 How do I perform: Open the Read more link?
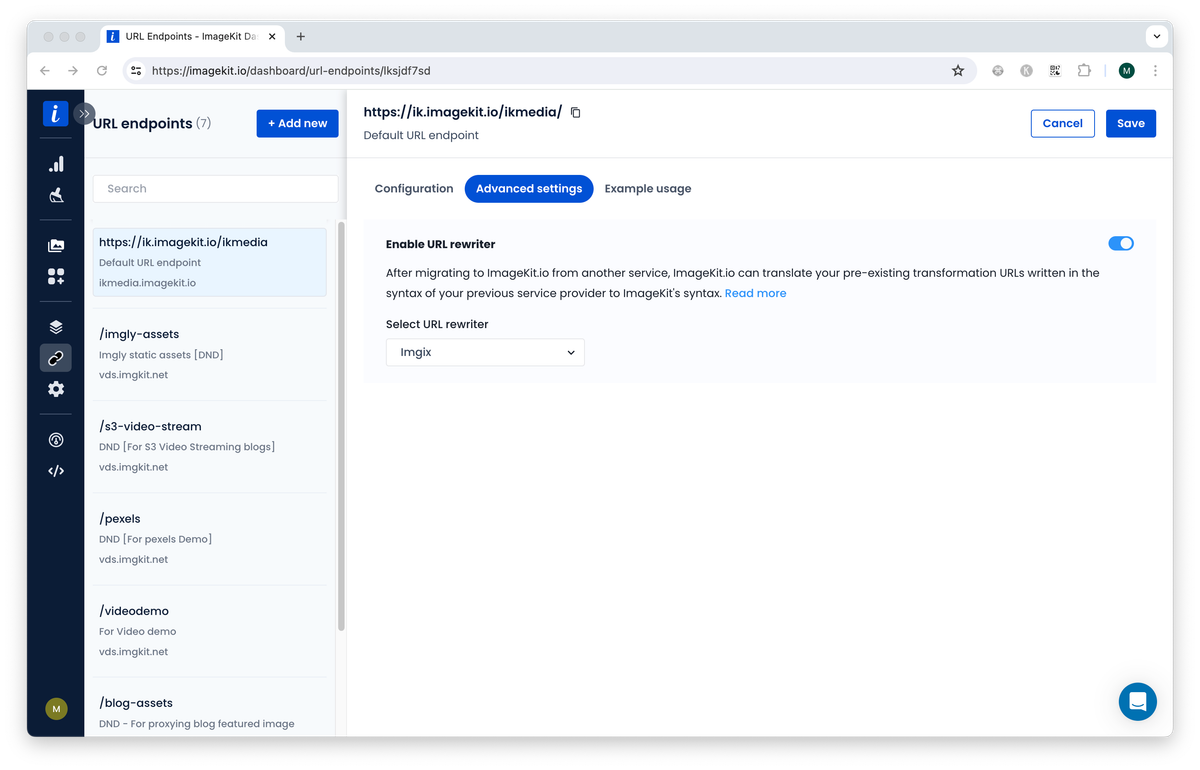755,293
